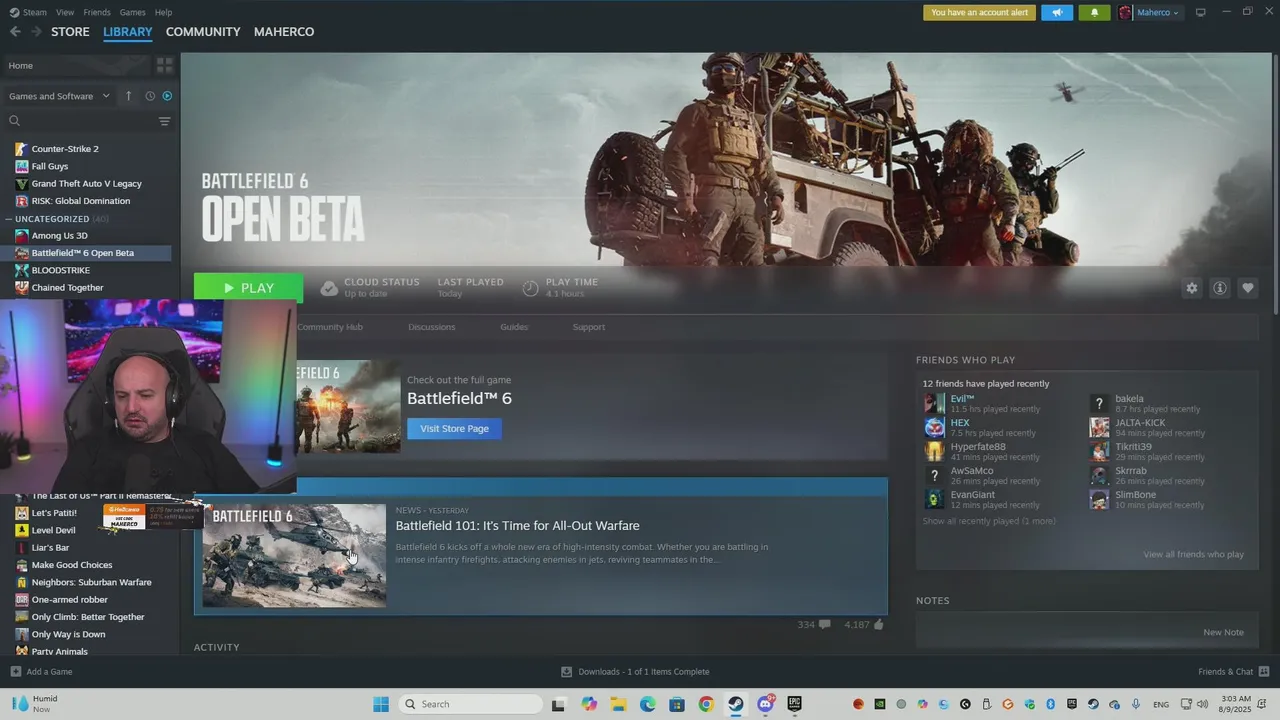This screenshot has height=720, width=1280.
Task: Select Counter-Strike 2 in library
Action: point(65,149)
